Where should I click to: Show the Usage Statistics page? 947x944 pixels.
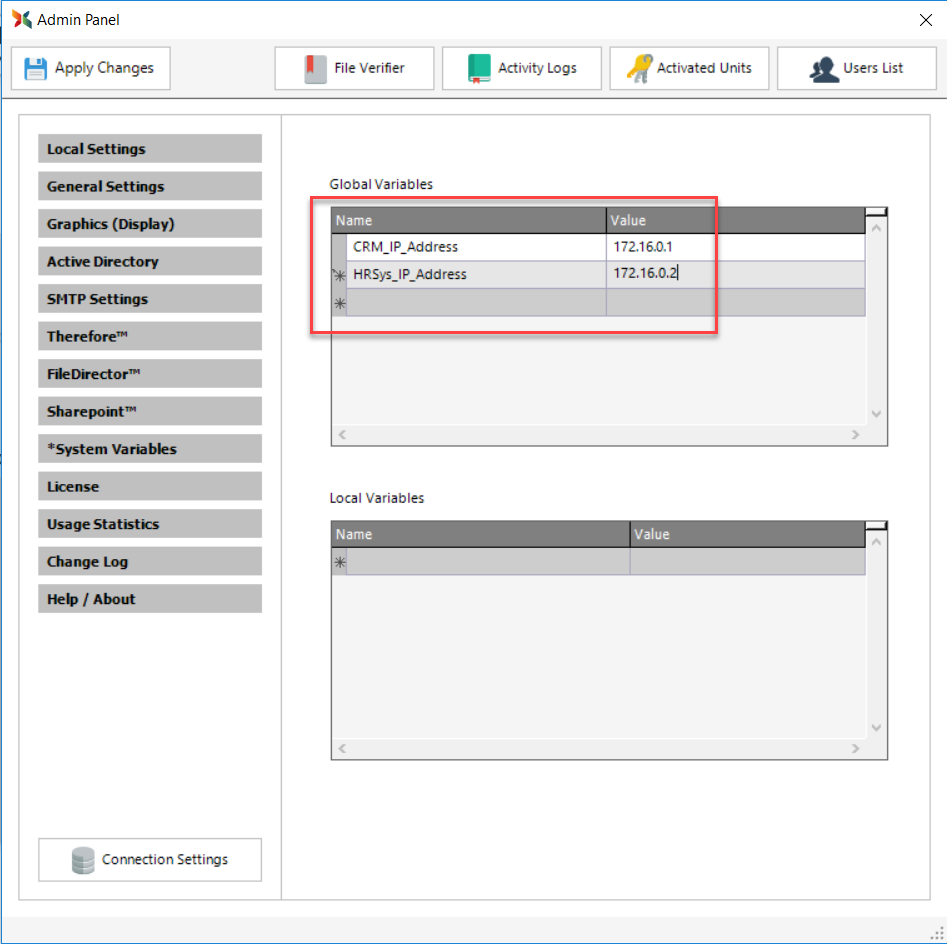[150, 524]
